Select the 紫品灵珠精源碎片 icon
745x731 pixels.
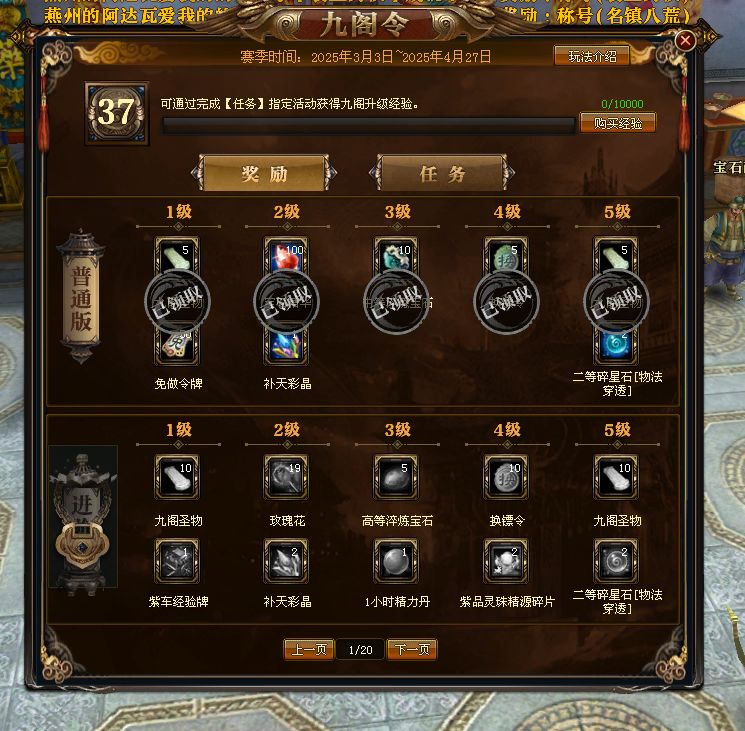(506, 561)
